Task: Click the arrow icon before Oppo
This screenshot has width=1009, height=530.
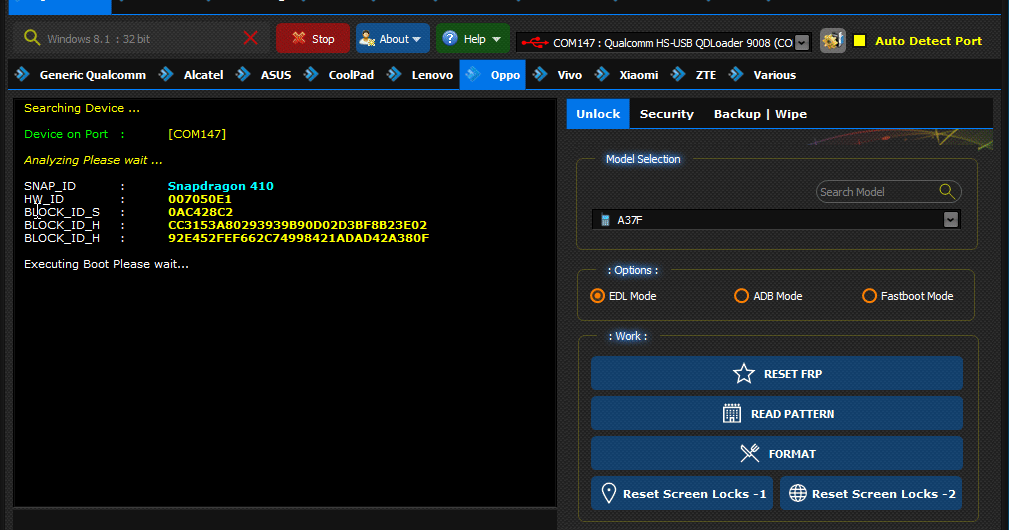Action: [x=473, y=74]
